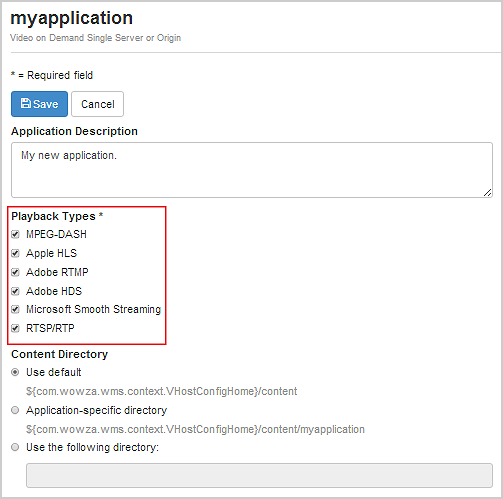Grab the description textarea resize handle
Image resolution: width=503 pixels, height=499 pixels.
pos(488,193)
